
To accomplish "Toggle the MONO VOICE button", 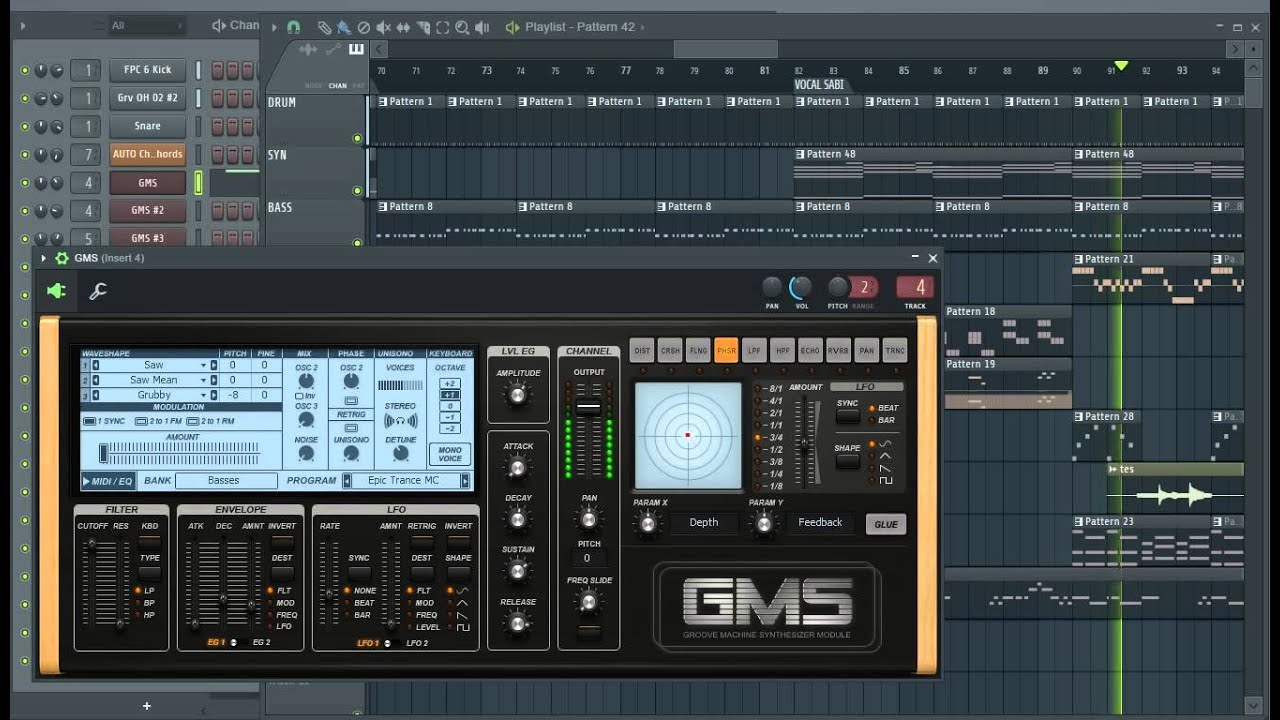I will coord(450,454).
